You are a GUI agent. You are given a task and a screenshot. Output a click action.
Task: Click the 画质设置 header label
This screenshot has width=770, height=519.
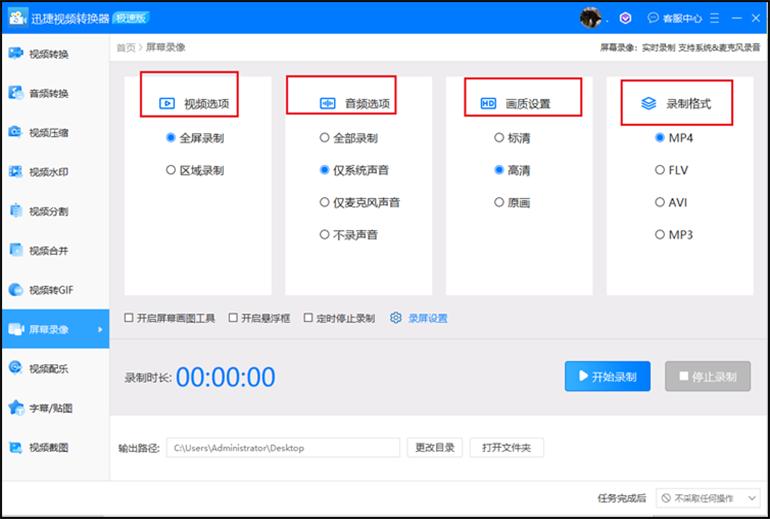(x=528, y=104)
